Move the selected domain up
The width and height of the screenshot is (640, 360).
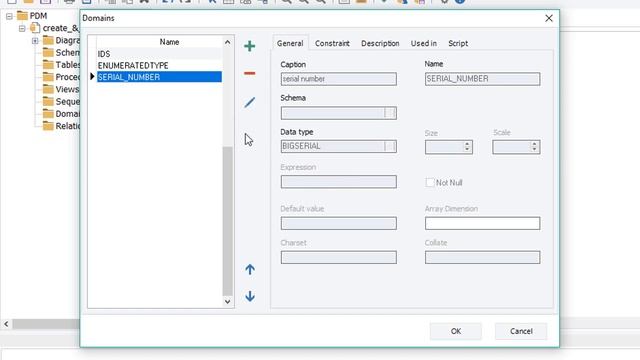(x=250, y=269)
